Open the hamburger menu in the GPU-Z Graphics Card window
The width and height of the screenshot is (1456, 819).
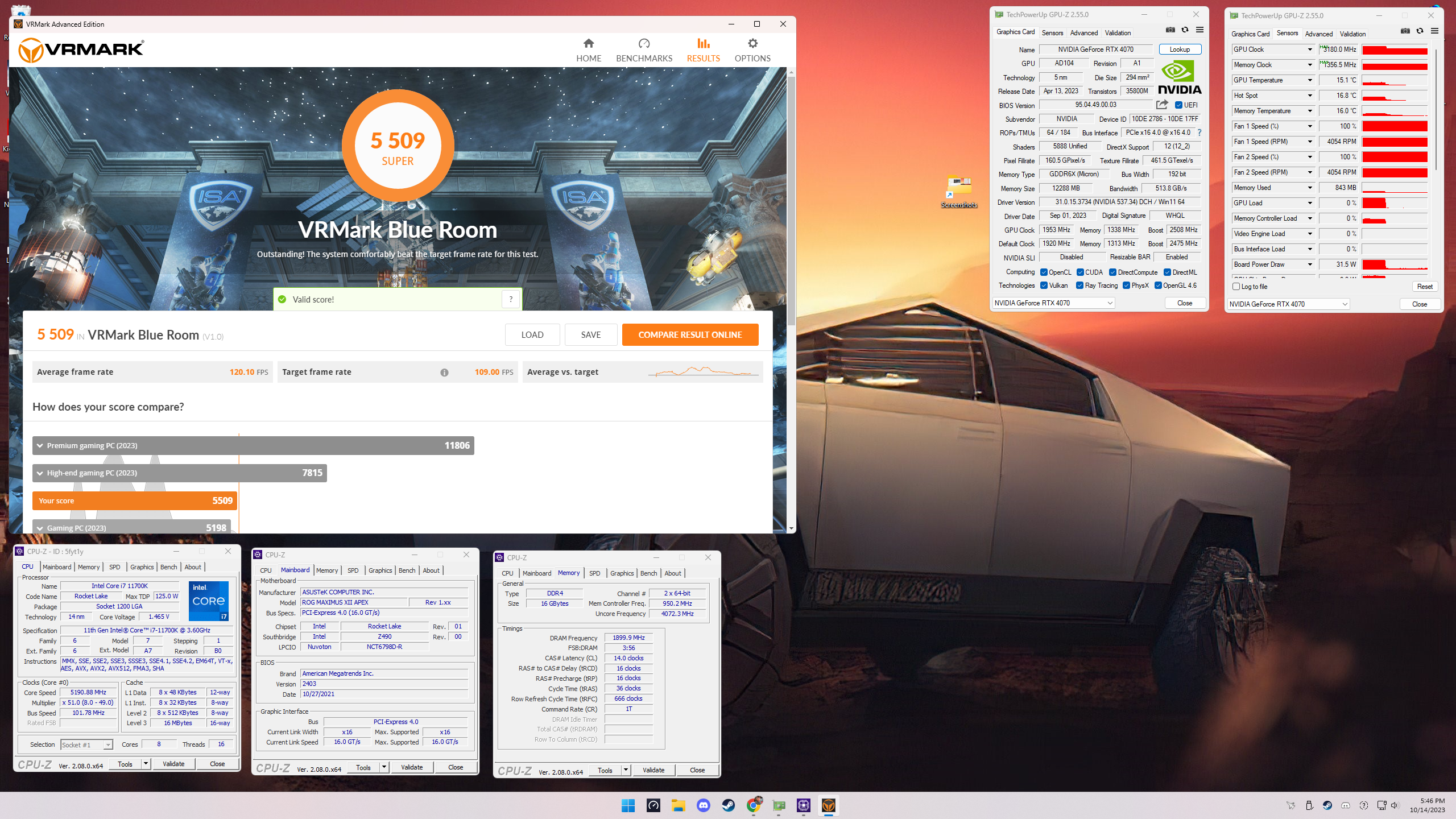[1199, 30]
